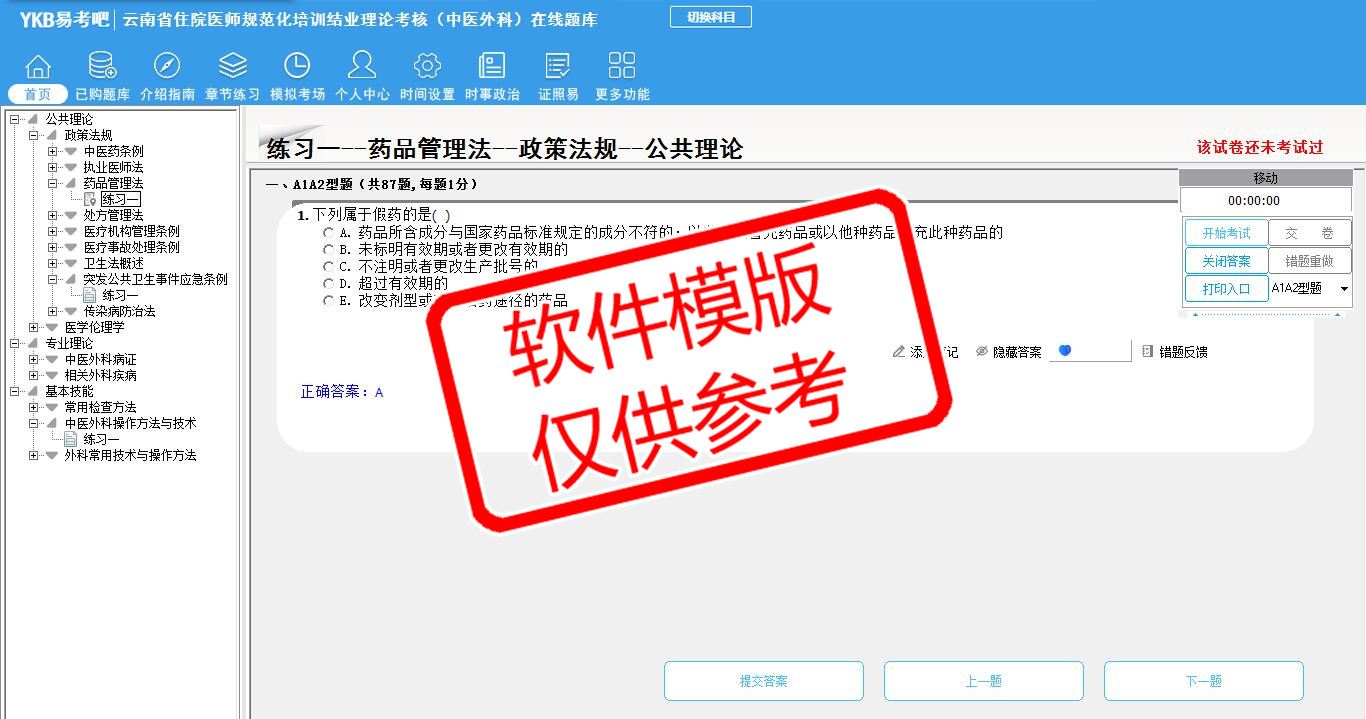Click the 切换科目 switch subject button
The width and height of the screenshot is (1366, 719).
click(x=710, y=17)
